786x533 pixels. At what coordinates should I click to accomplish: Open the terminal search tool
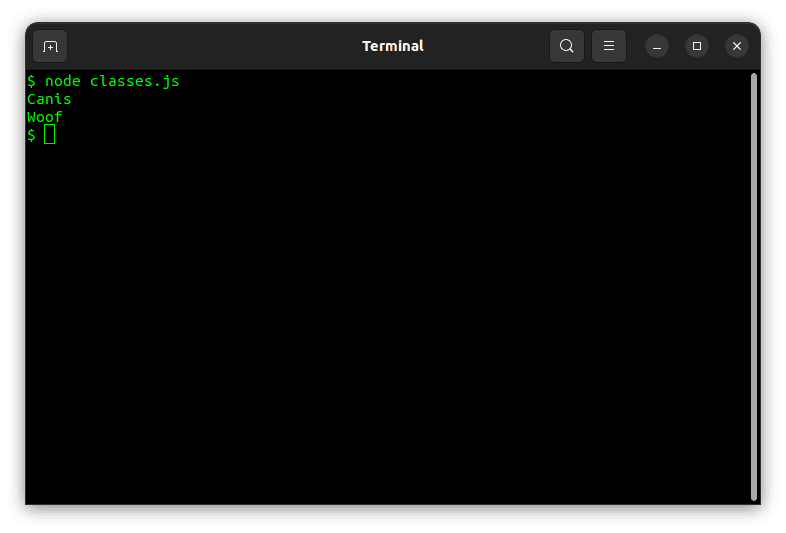pyautogui.click(x=566, y=46)
